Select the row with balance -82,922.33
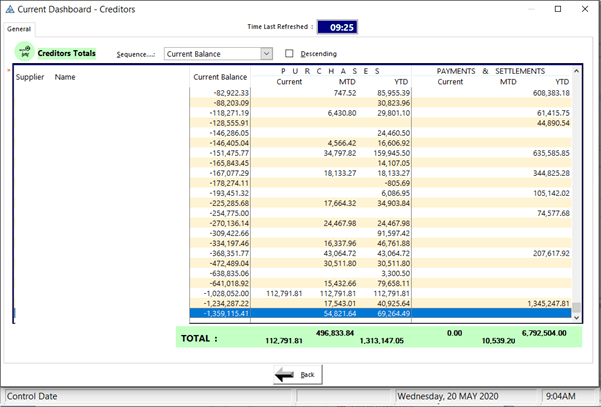The image size is (601, 407). point(380,93)
